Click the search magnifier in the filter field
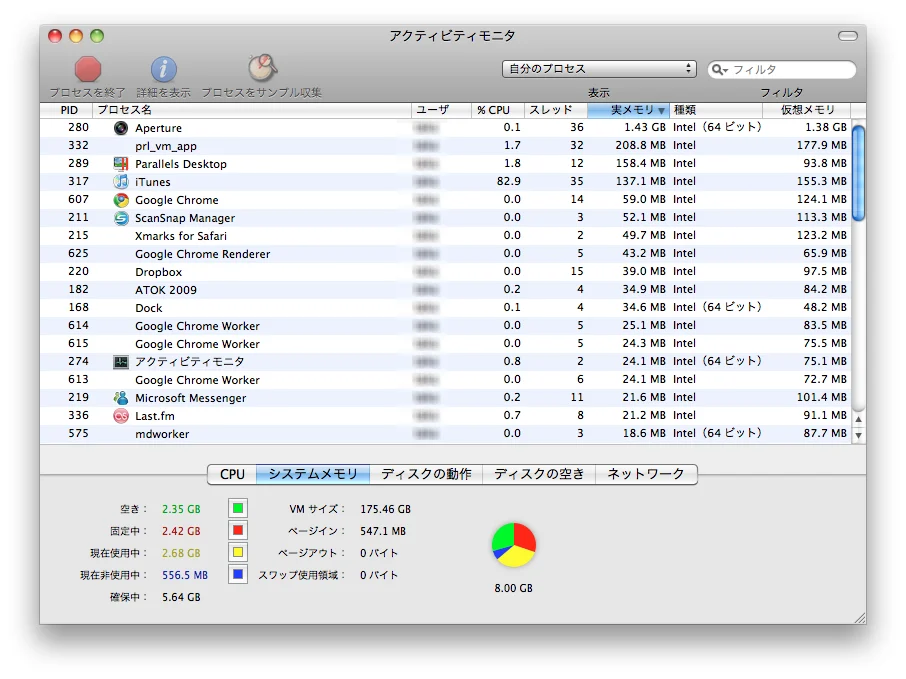Image resolution: width=906 pixels, height=679 pixels. (719, 70)
